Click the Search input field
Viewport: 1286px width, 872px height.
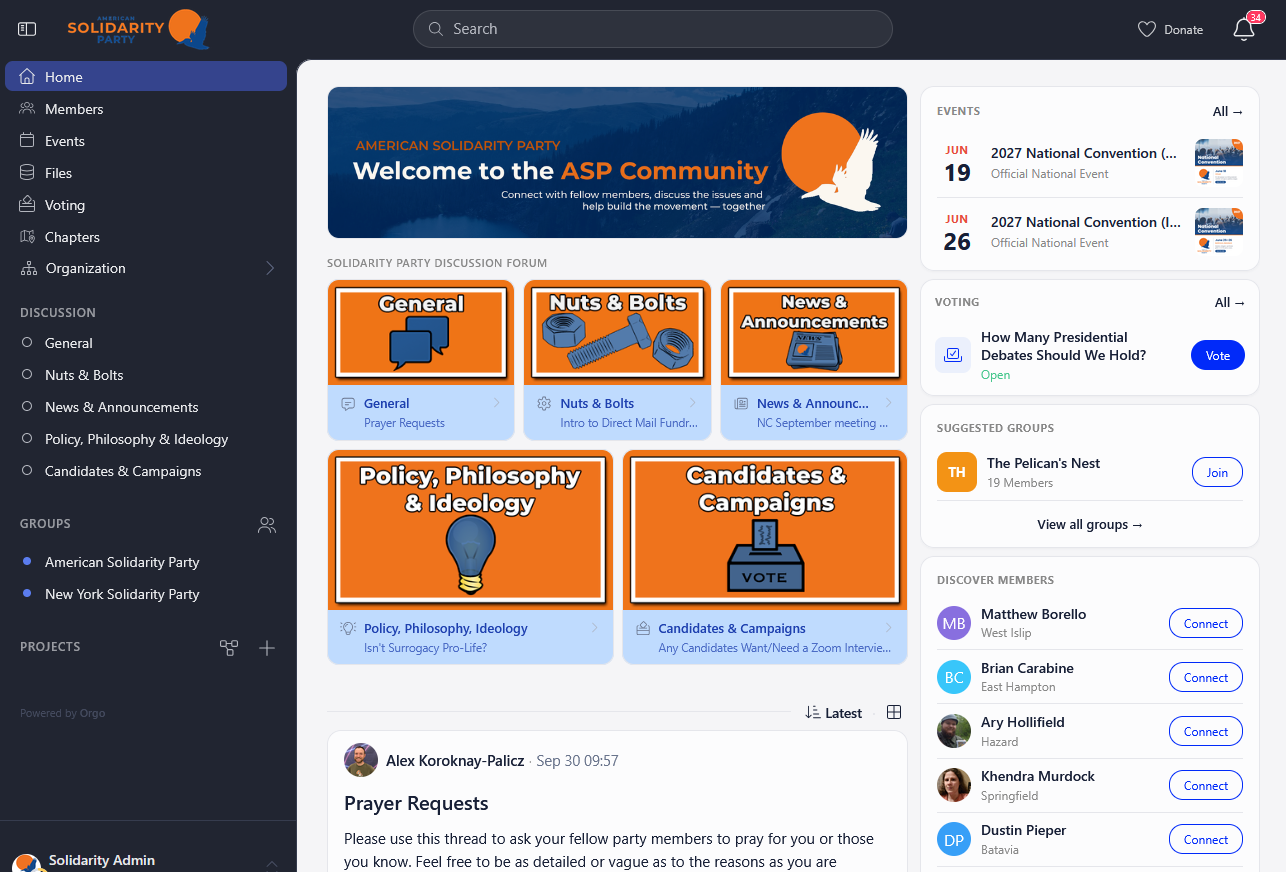(x=653, y=29)
